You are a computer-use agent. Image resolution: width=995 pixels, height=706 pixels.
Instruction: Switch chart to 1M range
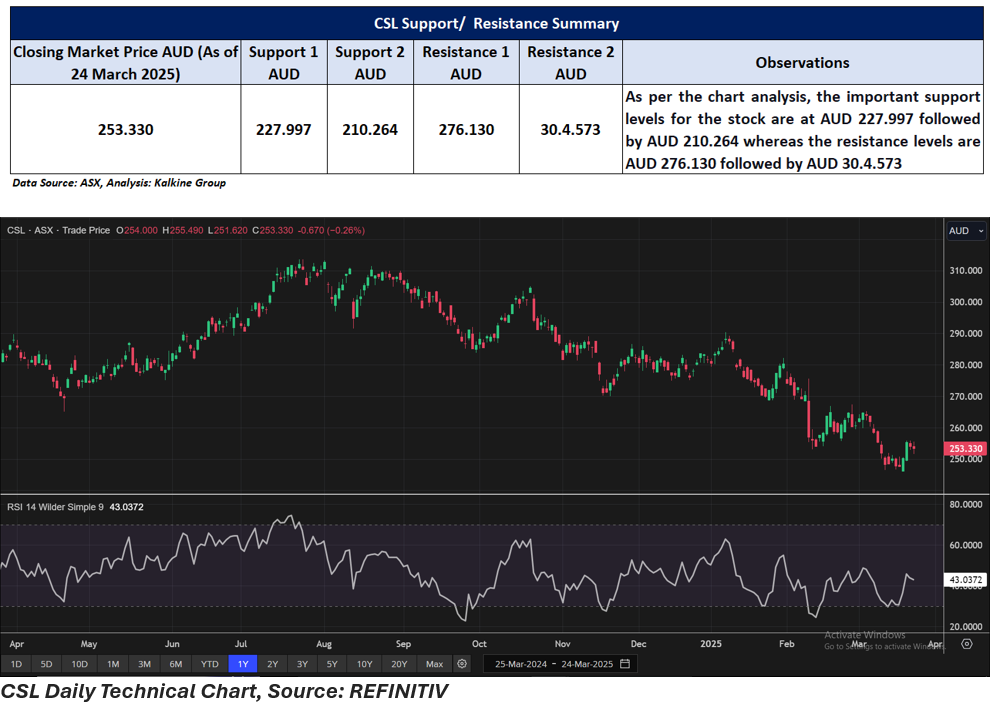(113, 664)
